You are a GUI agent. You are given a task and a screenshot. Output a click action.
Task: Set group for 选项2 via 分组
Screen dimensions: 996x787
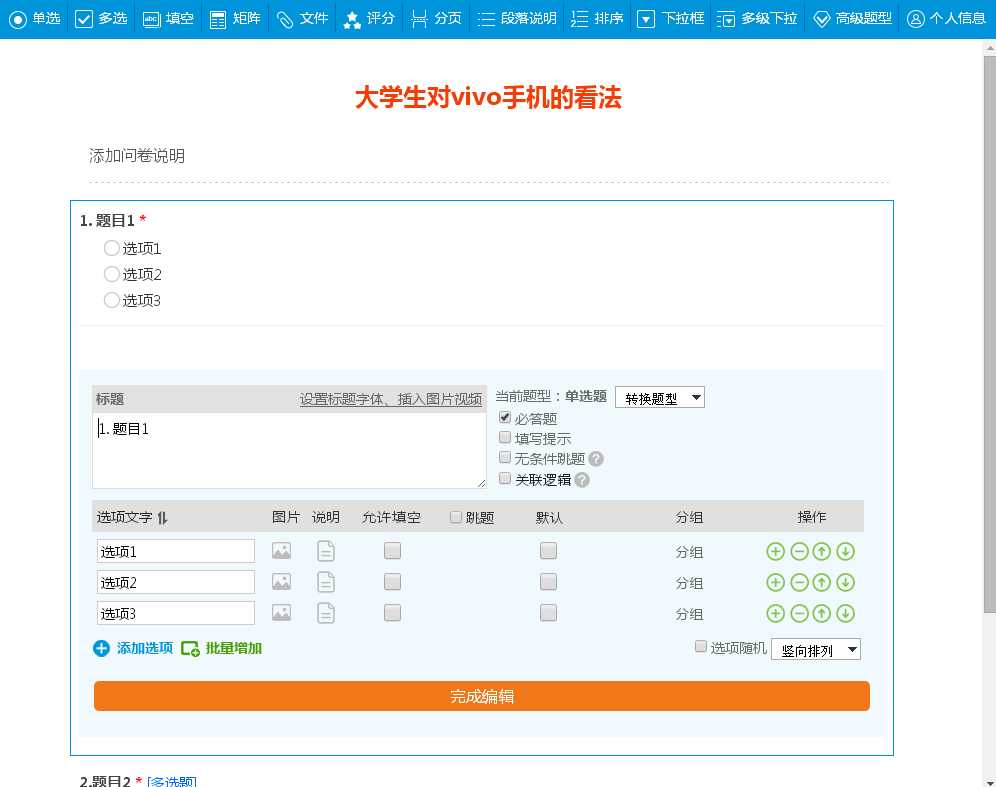(x=689, y=583)
